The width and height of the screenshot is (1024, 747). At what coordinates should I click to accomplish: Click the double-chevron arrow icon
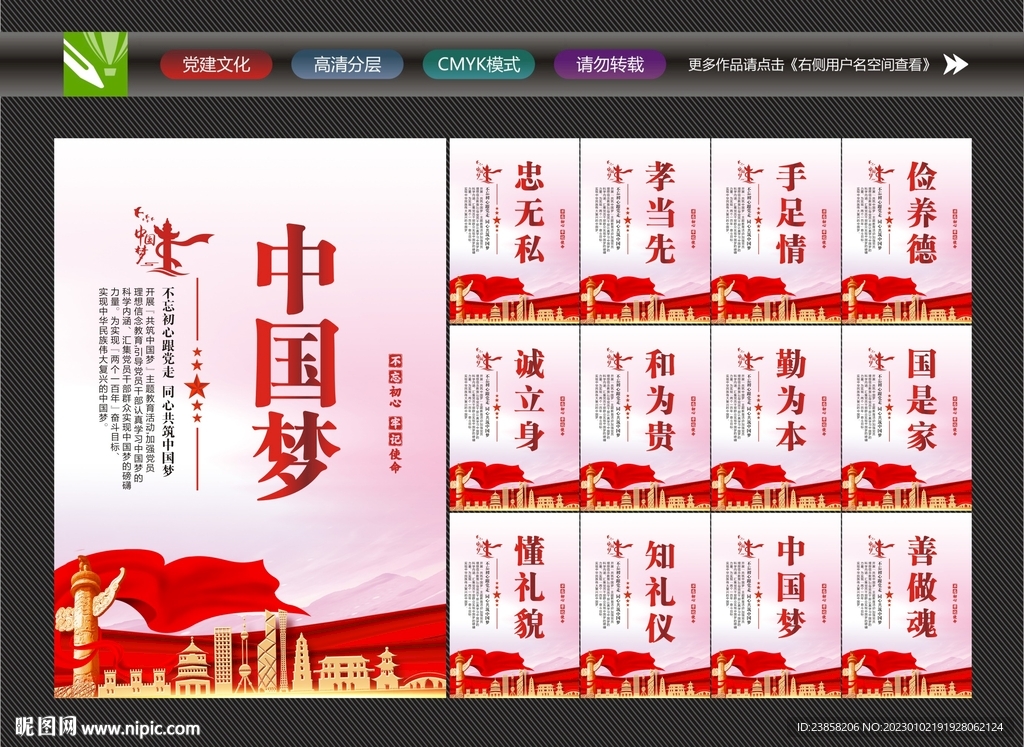(957, 66)
